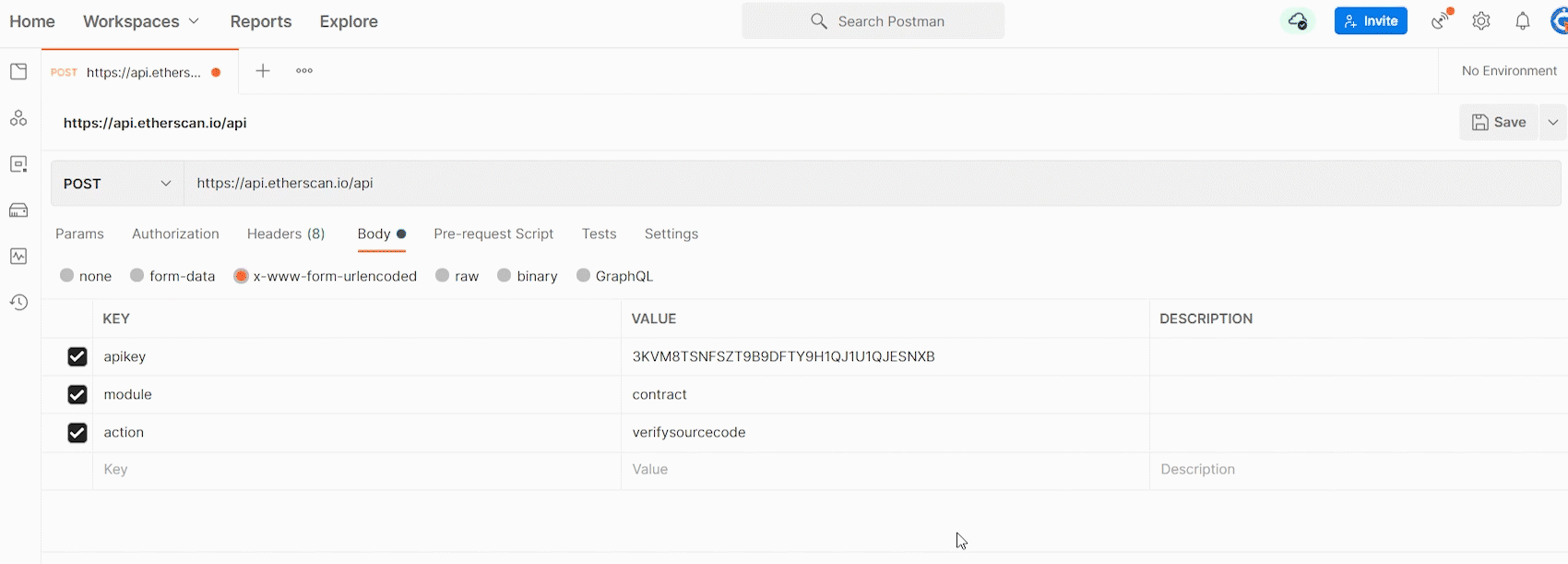Click the empty Key field
The width and height of the screenshot is (1568, 564).
357,470
